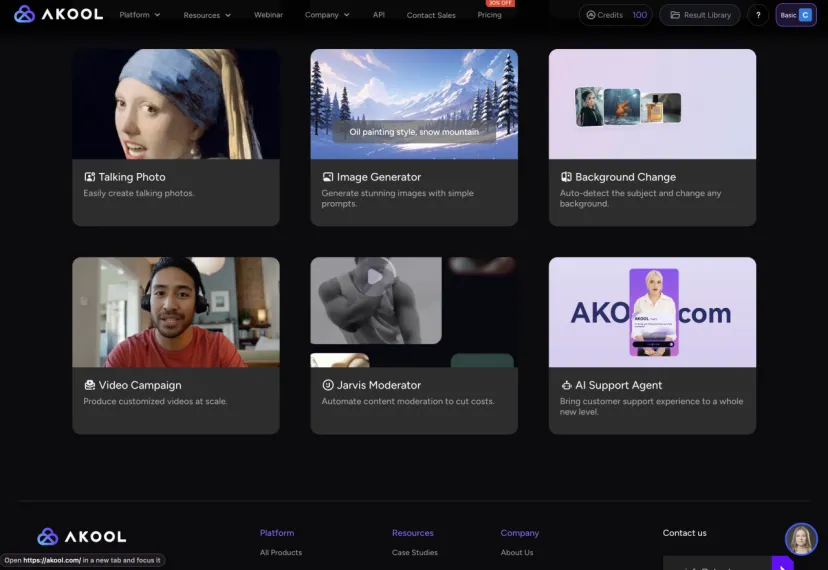Click the blue C account avatar

coord(805,15)
